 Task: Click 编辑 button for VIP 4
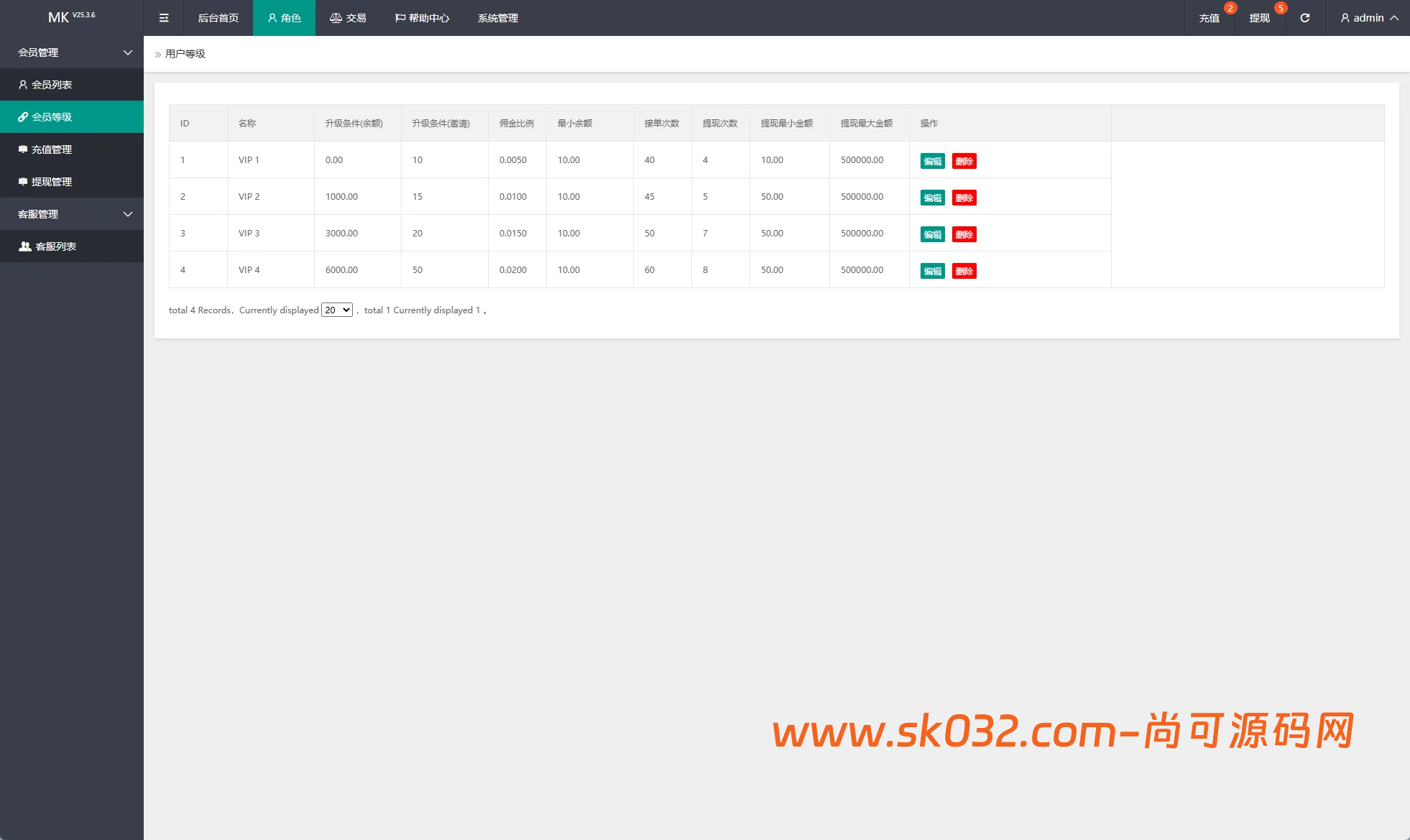pyautogui.click(x=933, y=271)
